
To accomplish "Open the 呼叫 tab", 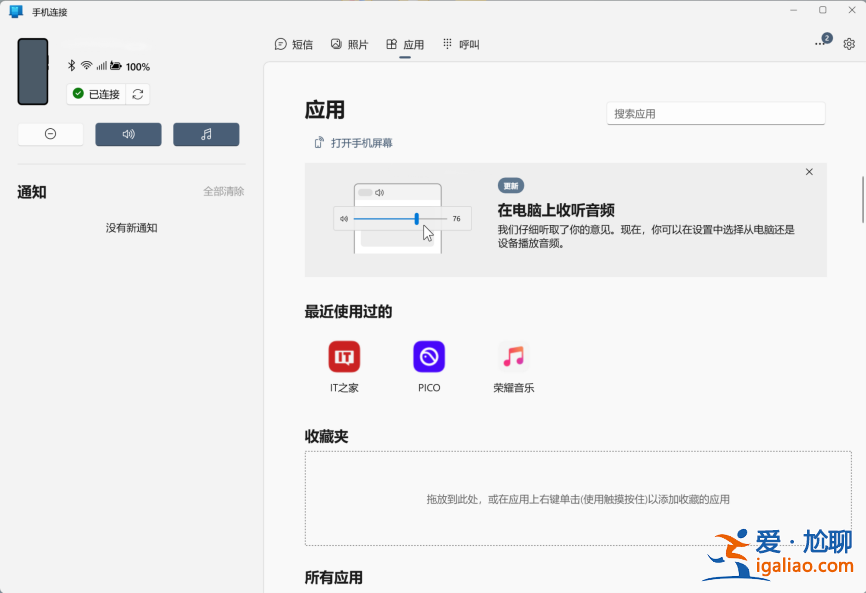I will click(x=460, y=44).
